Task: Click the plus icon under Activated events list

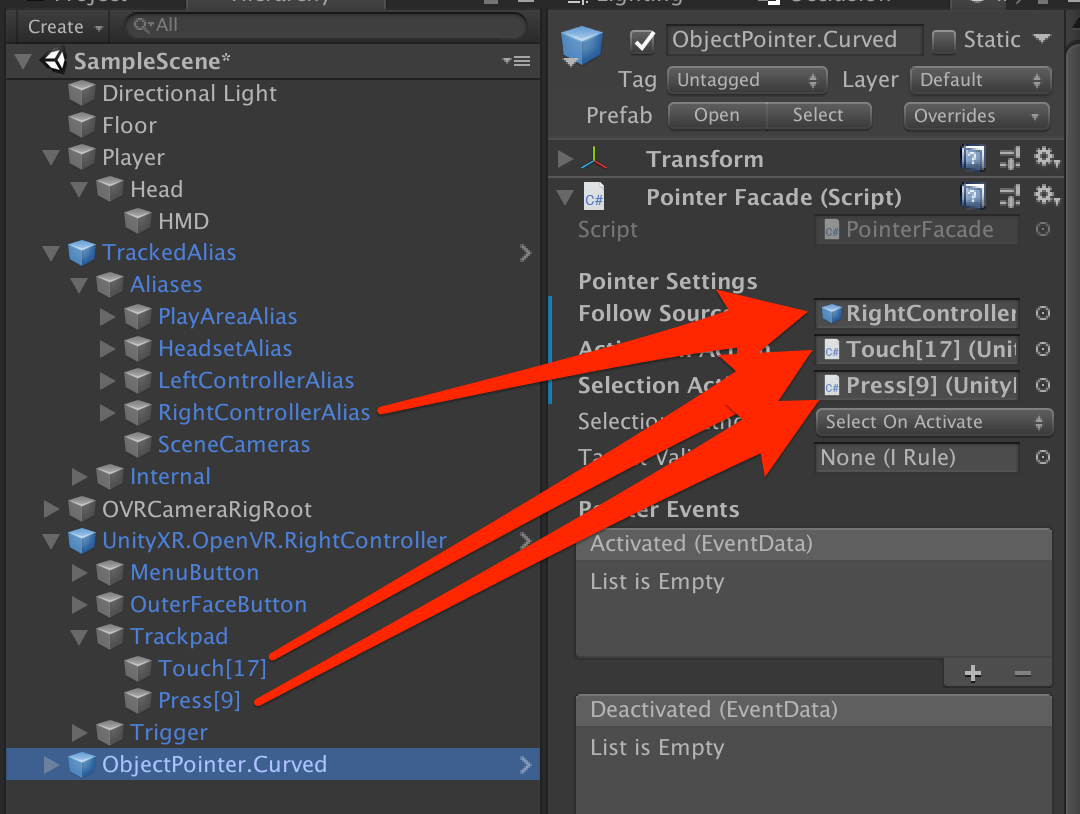Action: pos(972,673)
